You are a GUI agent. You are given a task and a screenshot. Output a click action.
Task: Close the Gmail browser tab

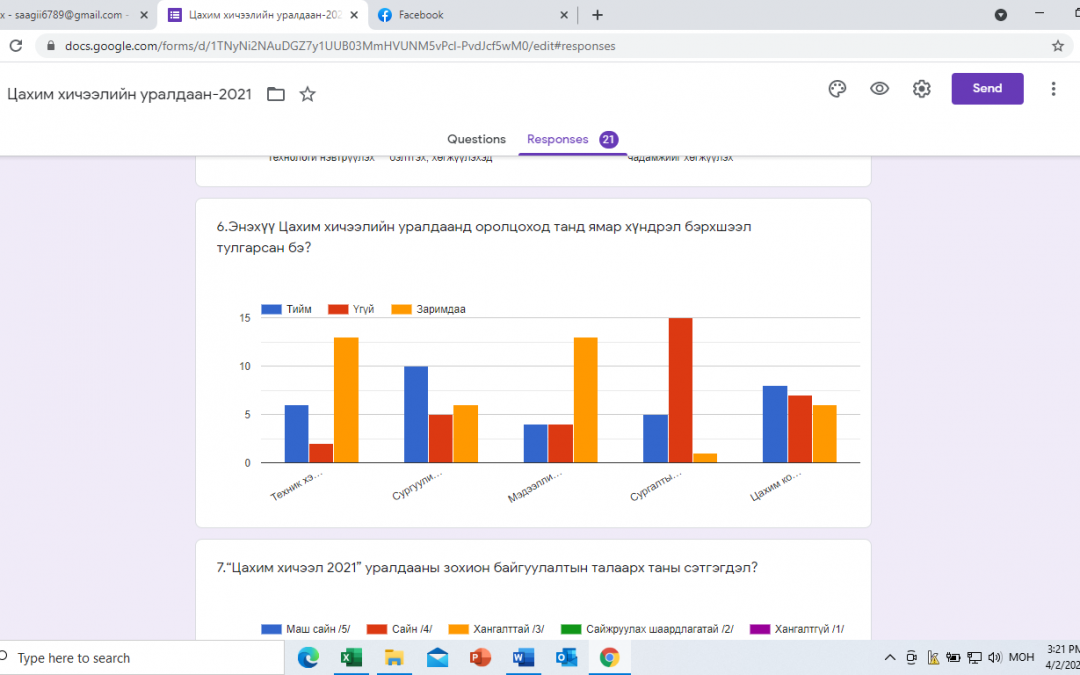point(144,14)
